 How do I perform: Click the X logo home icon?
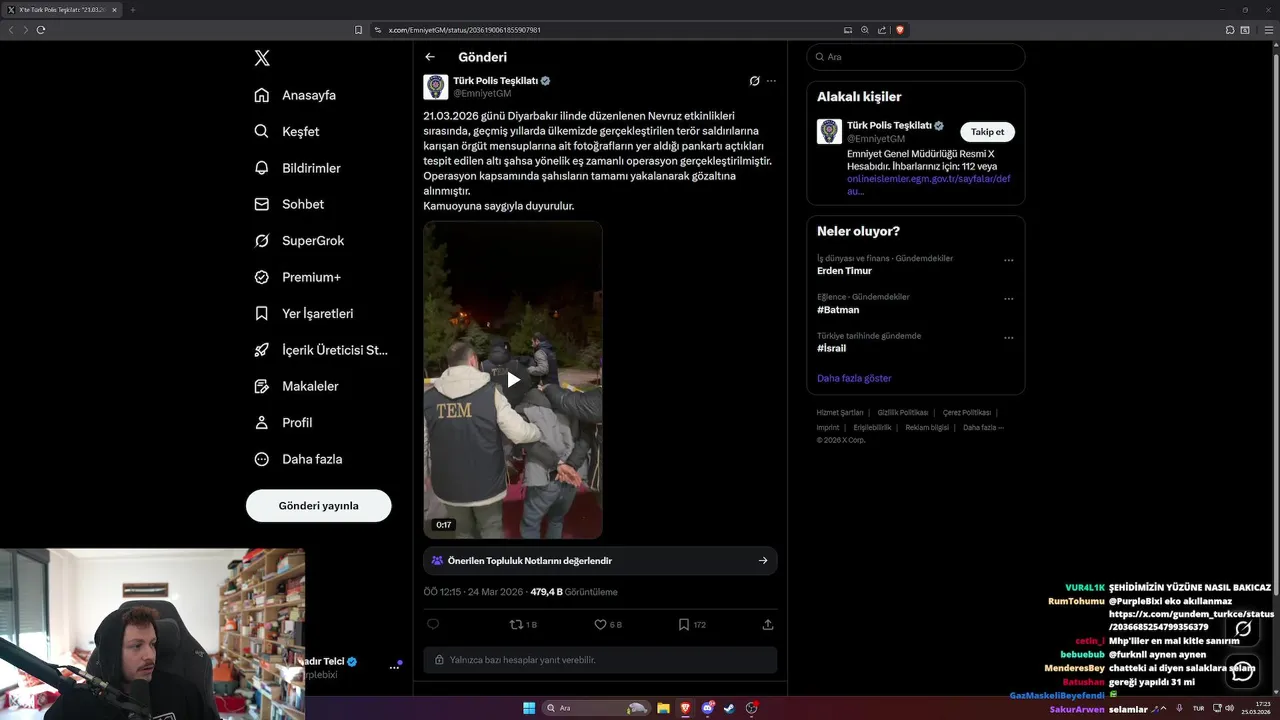pos(262,58)
